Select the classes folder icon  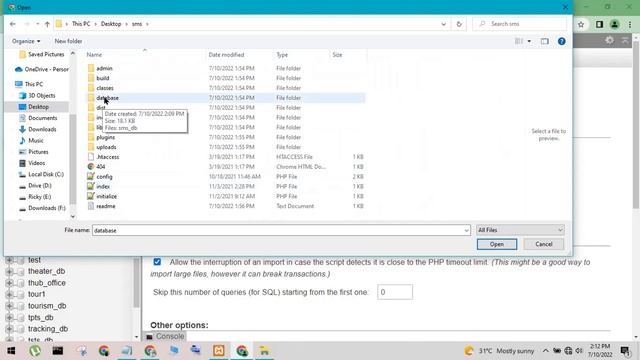[91, 88]
